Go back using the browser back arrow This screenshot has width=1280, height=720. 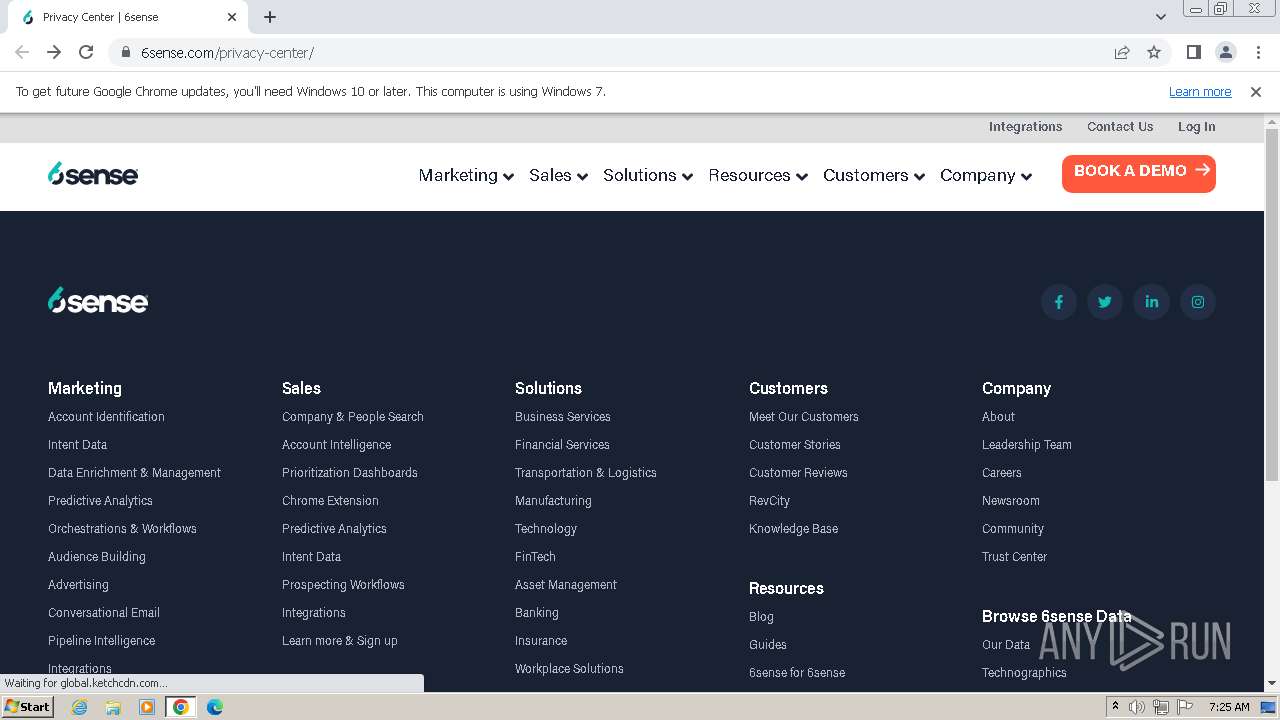pyautogui.click(x=22, y=52)
